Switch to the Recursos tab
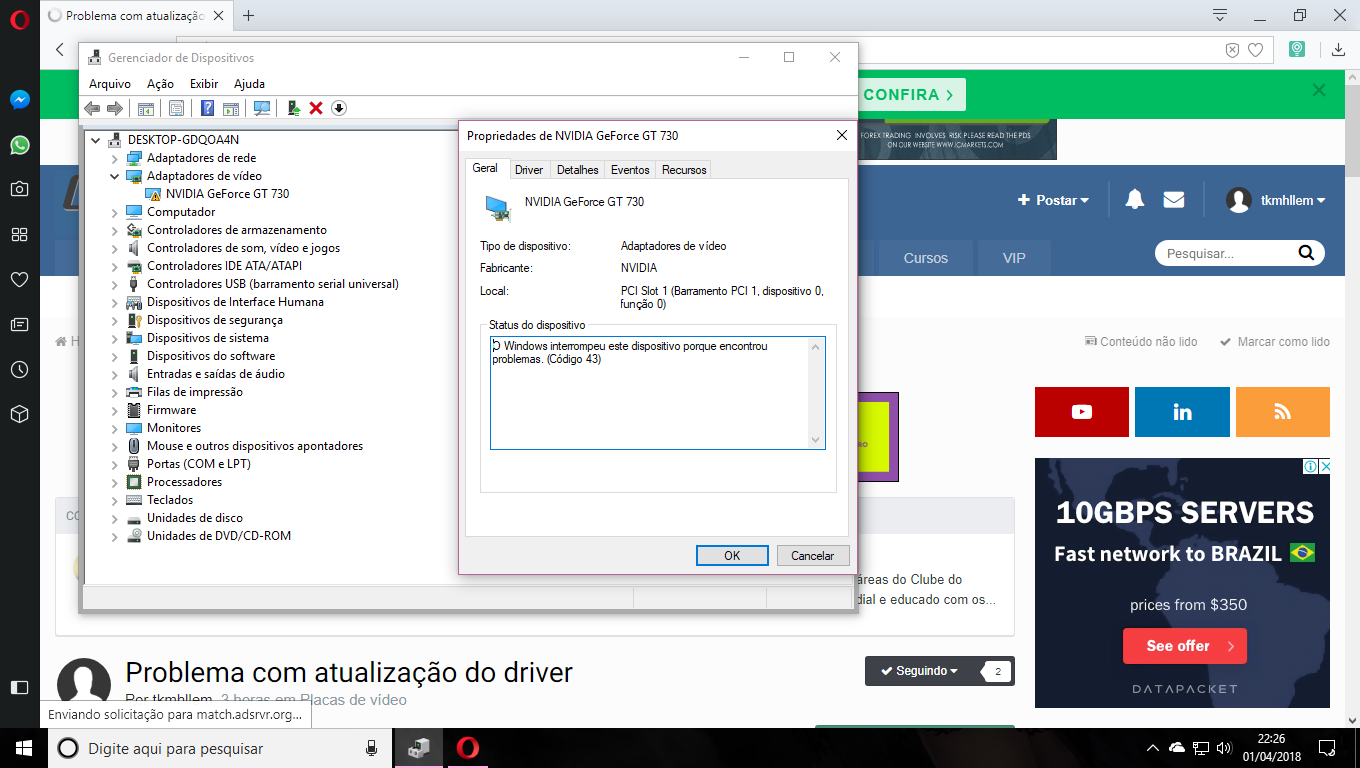This screenshot has height=768, width=1360. [684, 170]
